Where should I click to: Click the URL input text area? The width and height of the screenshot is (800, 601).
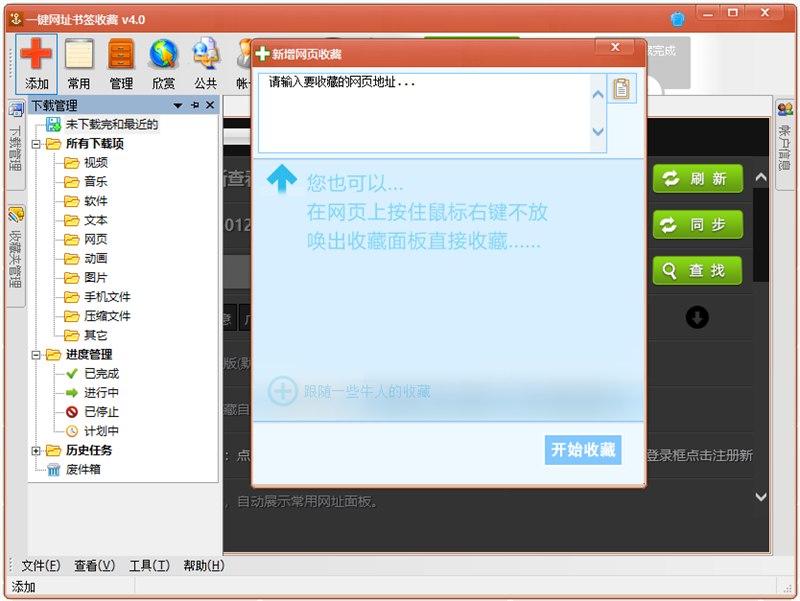(424, 113)
